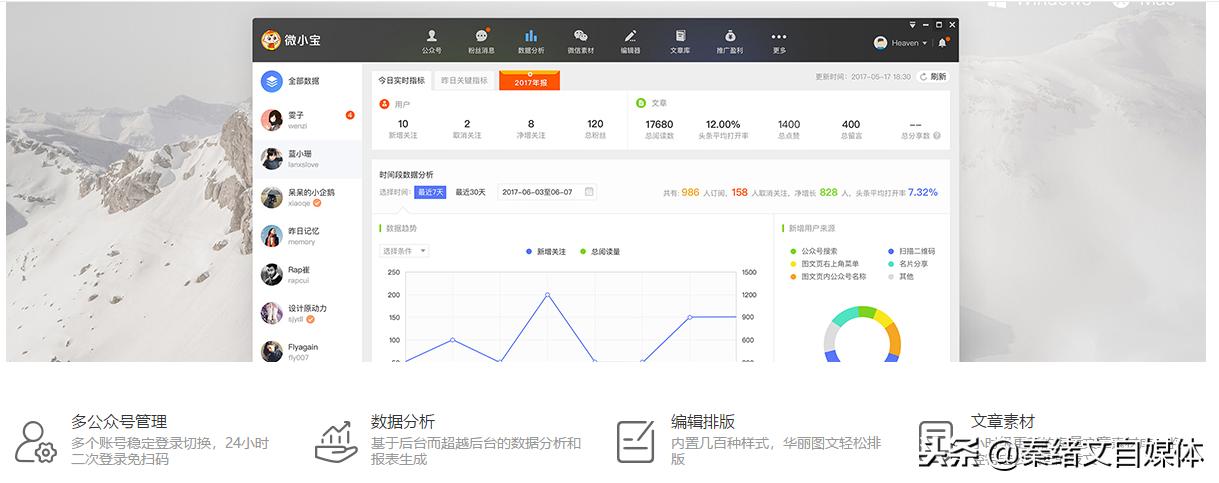The image size is (1219, 483).
Task: Click the 12.00% 头条平均打开率 value
Action: 723,124
